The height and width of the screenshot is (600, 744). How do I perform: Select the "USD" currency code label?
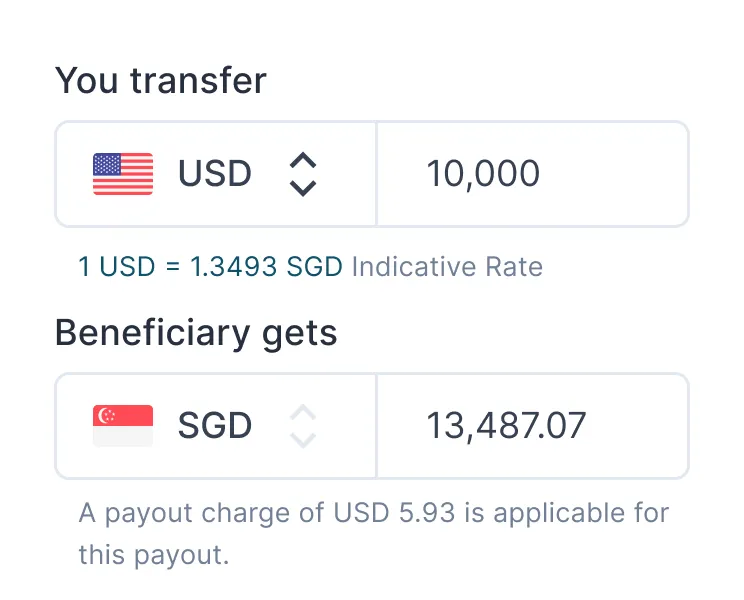214,174
